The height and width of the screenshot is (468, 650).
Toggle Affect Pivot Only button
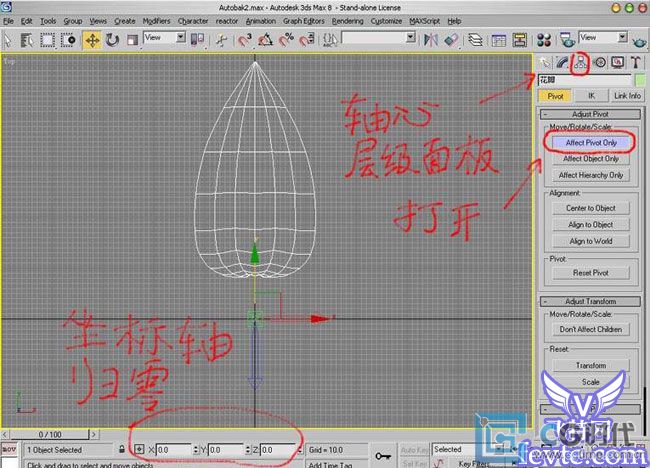coord(590,143)
